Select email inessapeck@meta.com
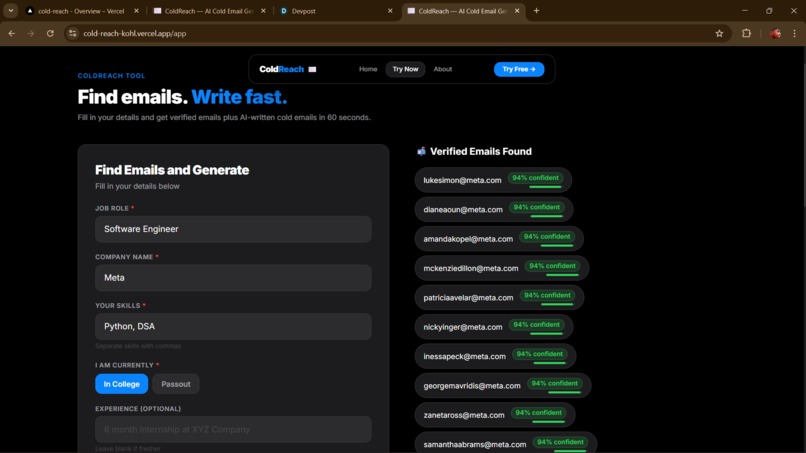806x453 pixels. 464,356
